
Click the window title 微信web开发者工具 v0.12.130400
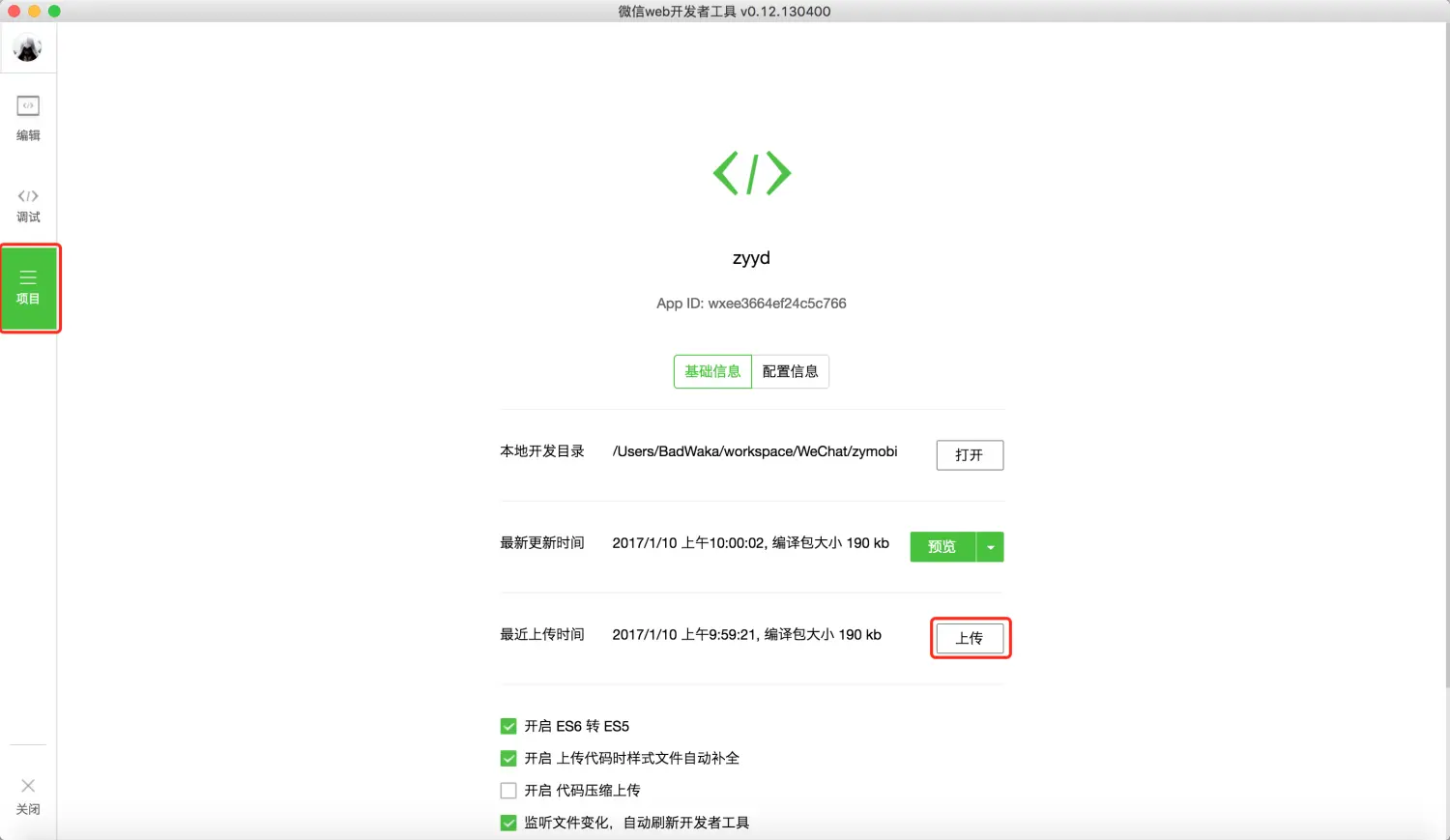coord(725,12)
